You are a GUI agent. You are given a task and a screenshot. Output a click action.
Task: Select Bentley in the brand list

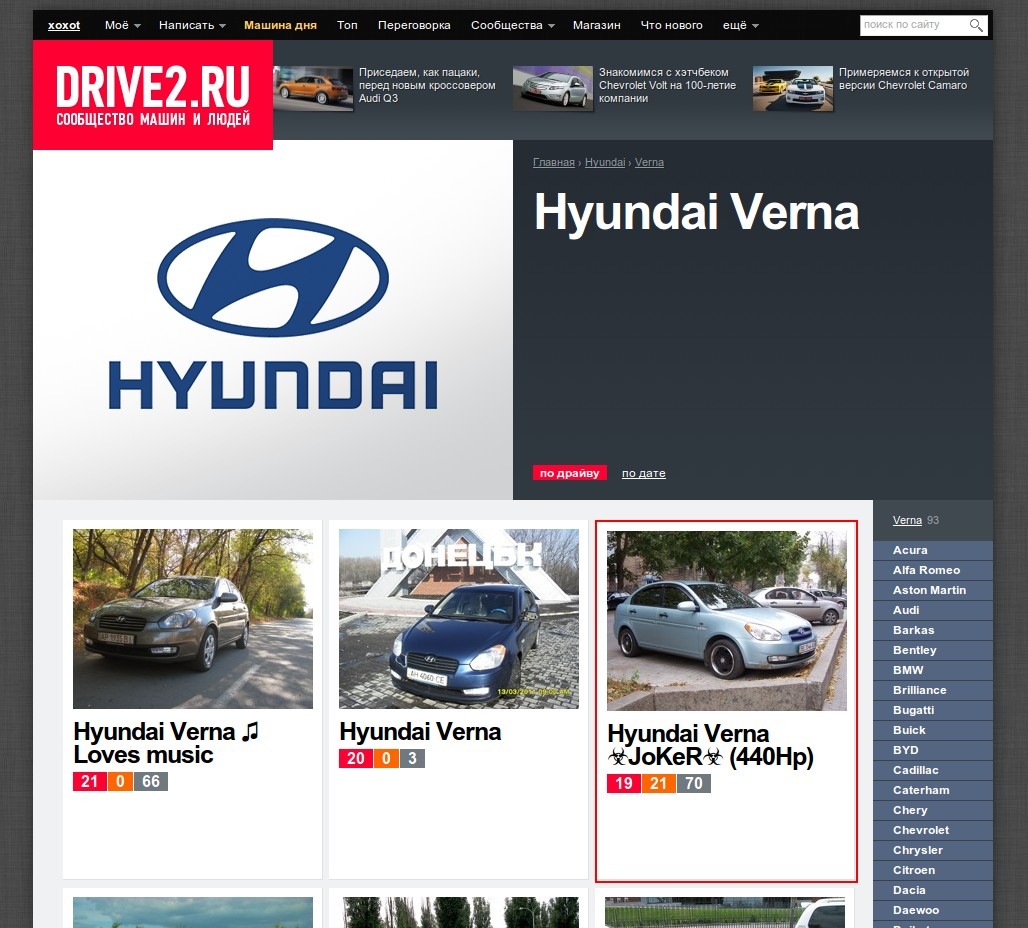[933, 651]
